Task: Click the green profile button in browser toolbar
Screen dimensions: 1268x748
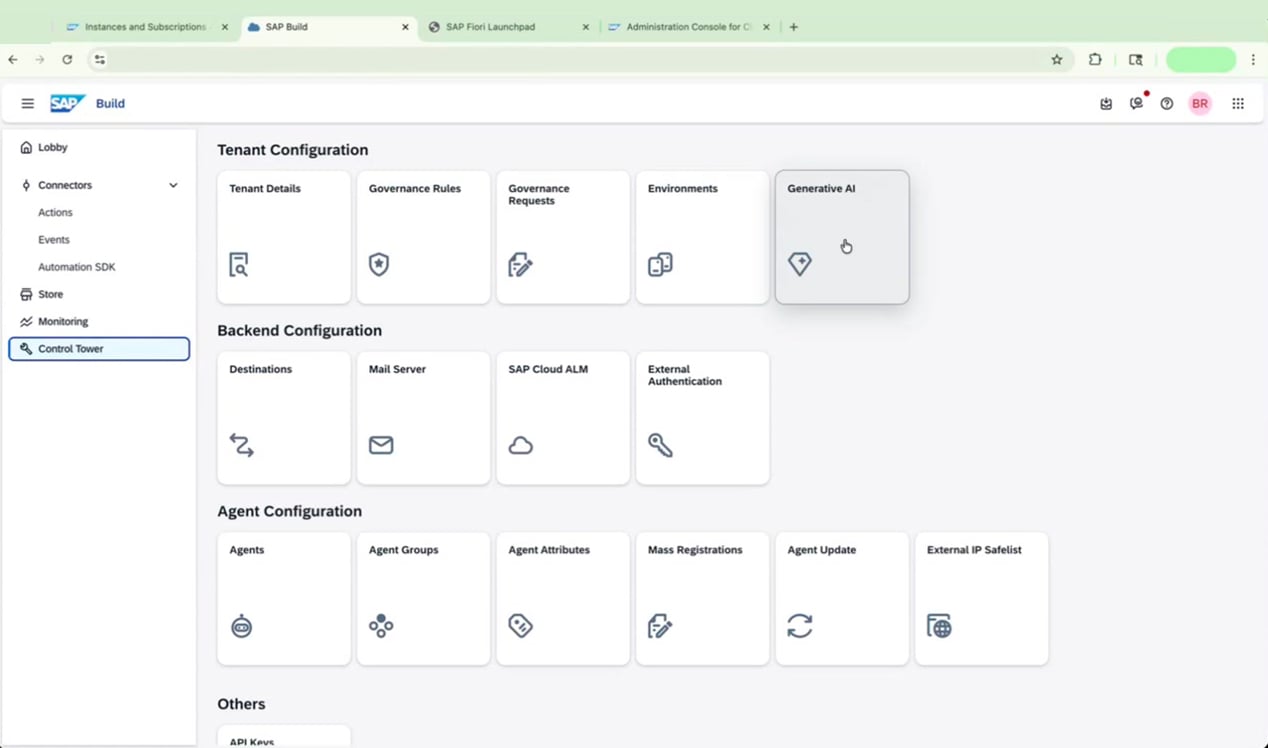Action: click(x=1201, y=60)
